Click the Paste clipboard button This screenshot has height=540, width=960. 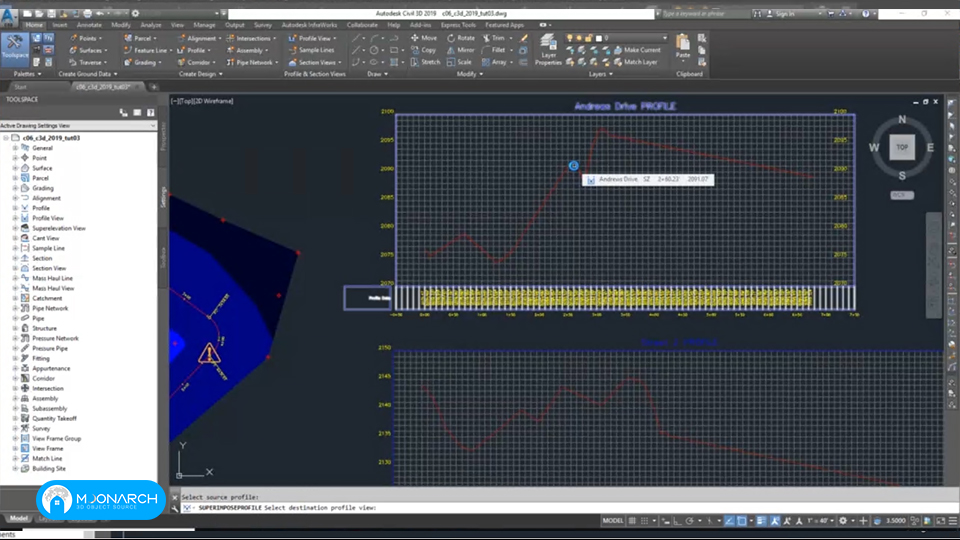tap(683, 46)
